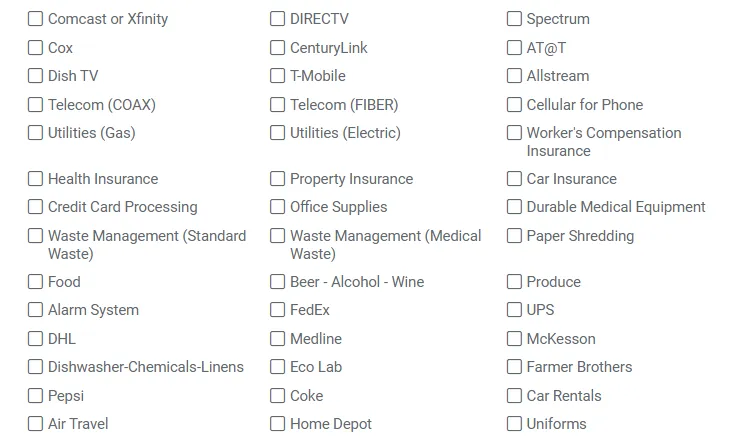Tick the Home Depot checkbox

click(x=278, y=424)
